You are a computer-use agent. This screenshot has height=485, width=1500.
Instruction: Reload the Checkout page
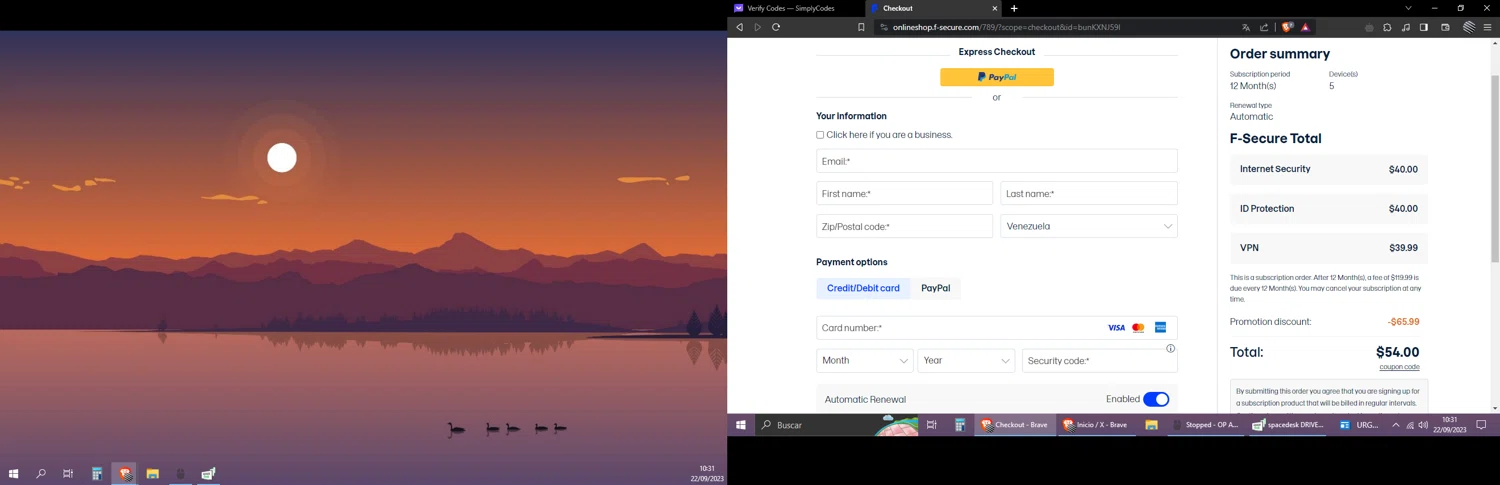776,27
